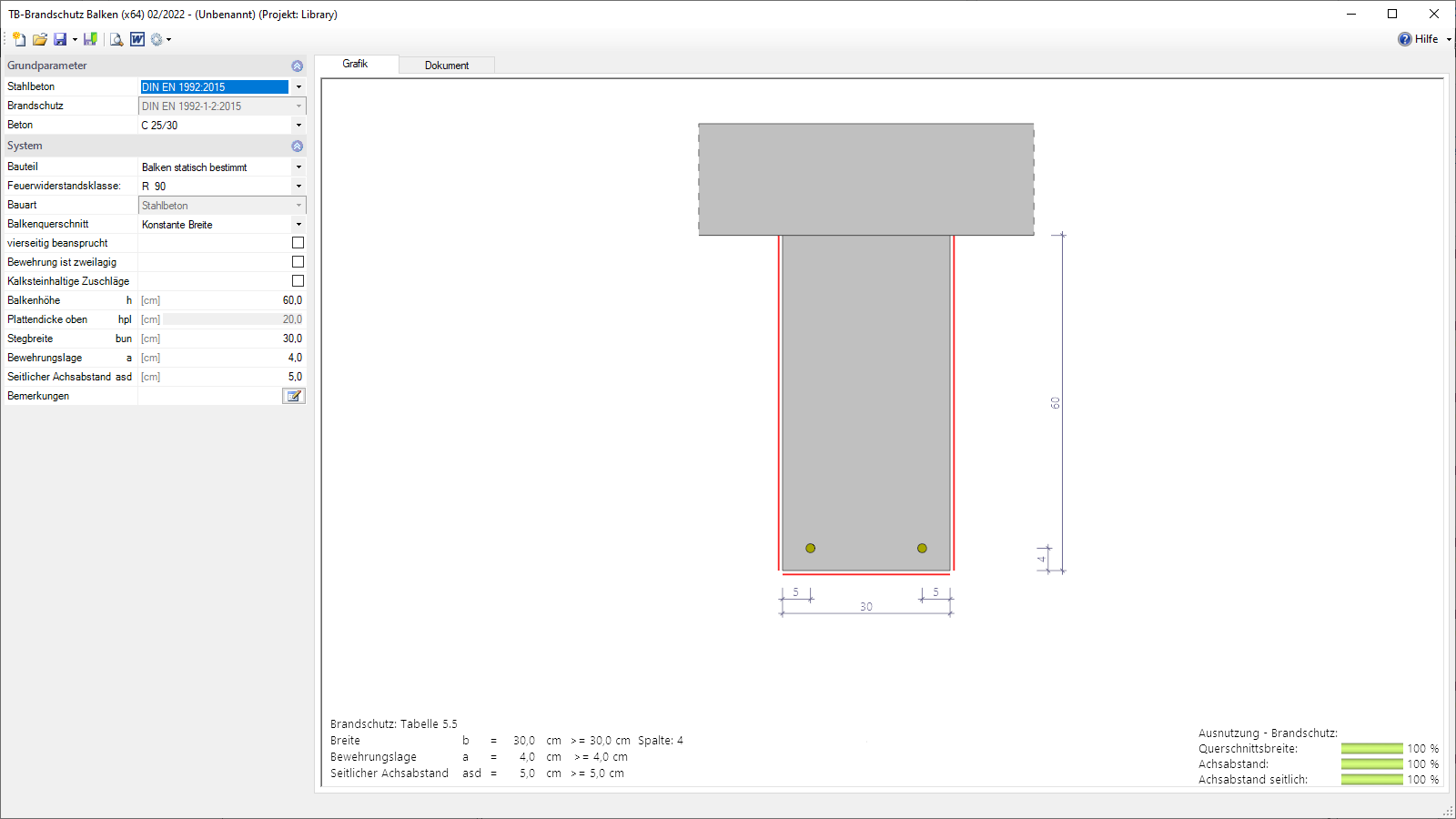Collapse the Grundparameter section
The width and height of the screenshot is (1456, 819).
tap(297, 66)
